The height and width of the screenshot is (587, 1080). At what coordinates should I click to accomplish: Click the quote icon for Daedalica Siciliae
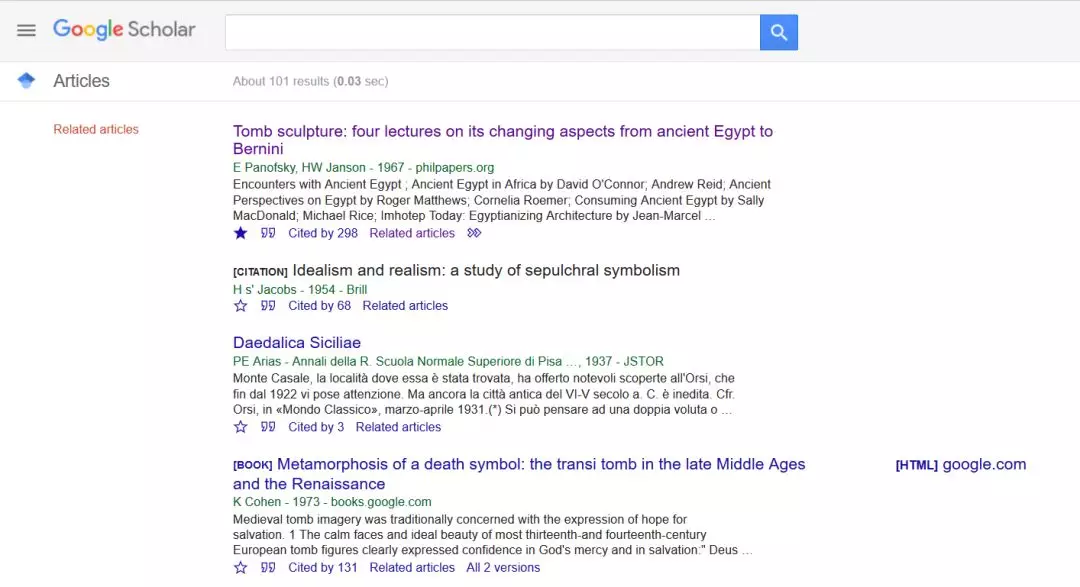coord(268,427)
